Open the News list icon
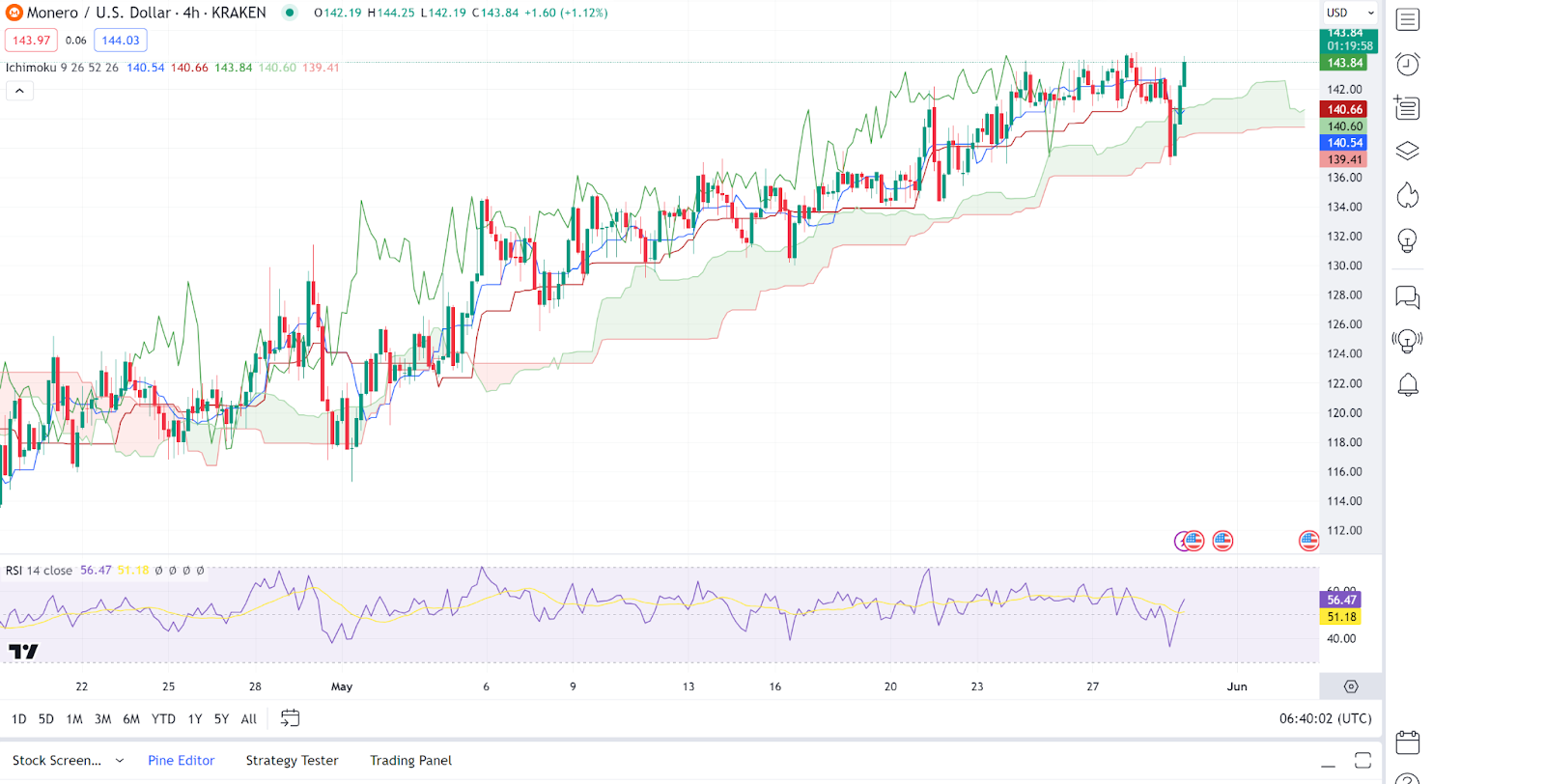Image resolution: width=1545 pixels, height=784 pixels. 1408,107
